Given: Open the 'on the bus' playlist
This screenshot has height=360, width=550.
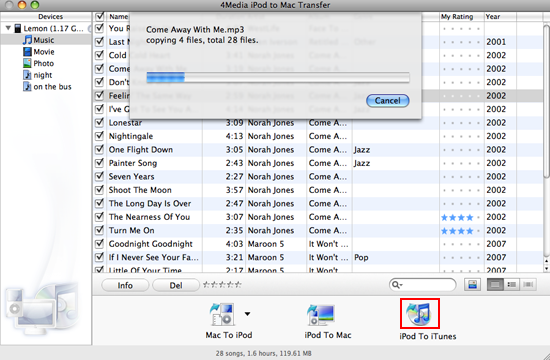Looking at the screenshot, I should point(47,86).
